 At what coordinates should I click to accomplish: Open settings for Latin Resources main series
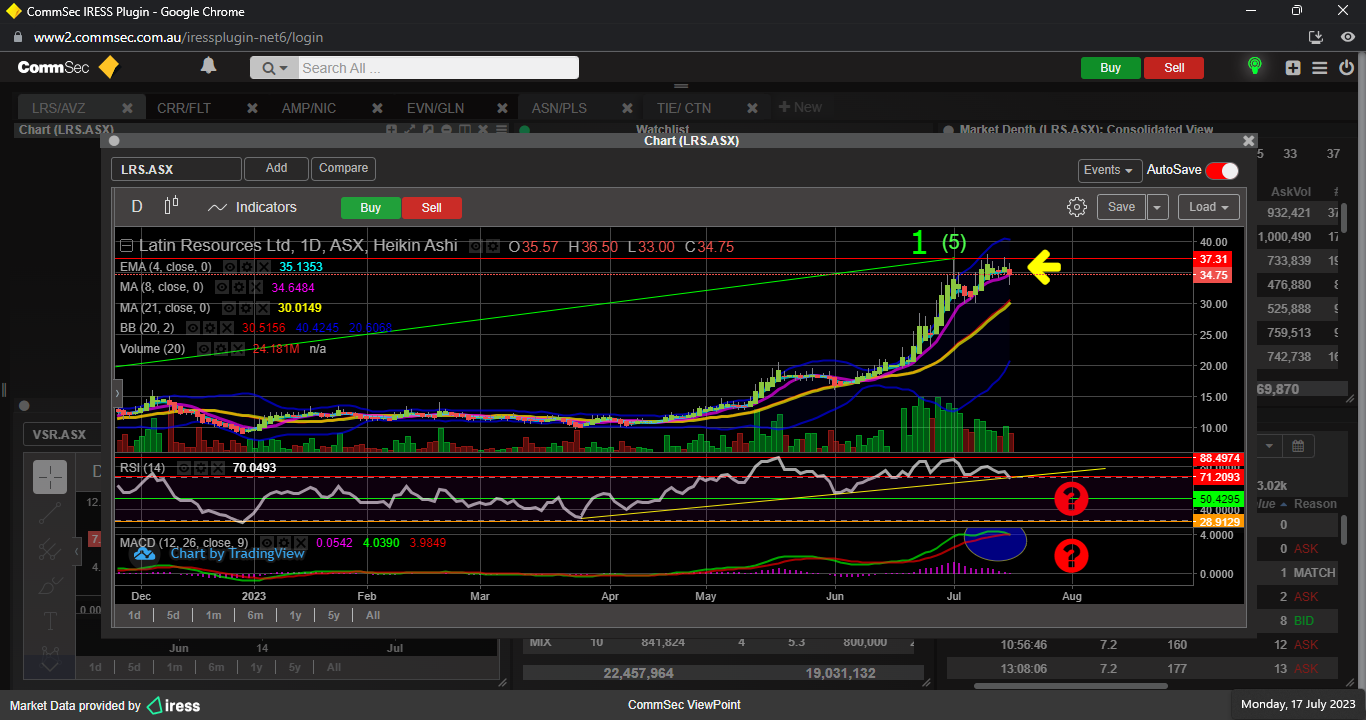coord(493,246)
